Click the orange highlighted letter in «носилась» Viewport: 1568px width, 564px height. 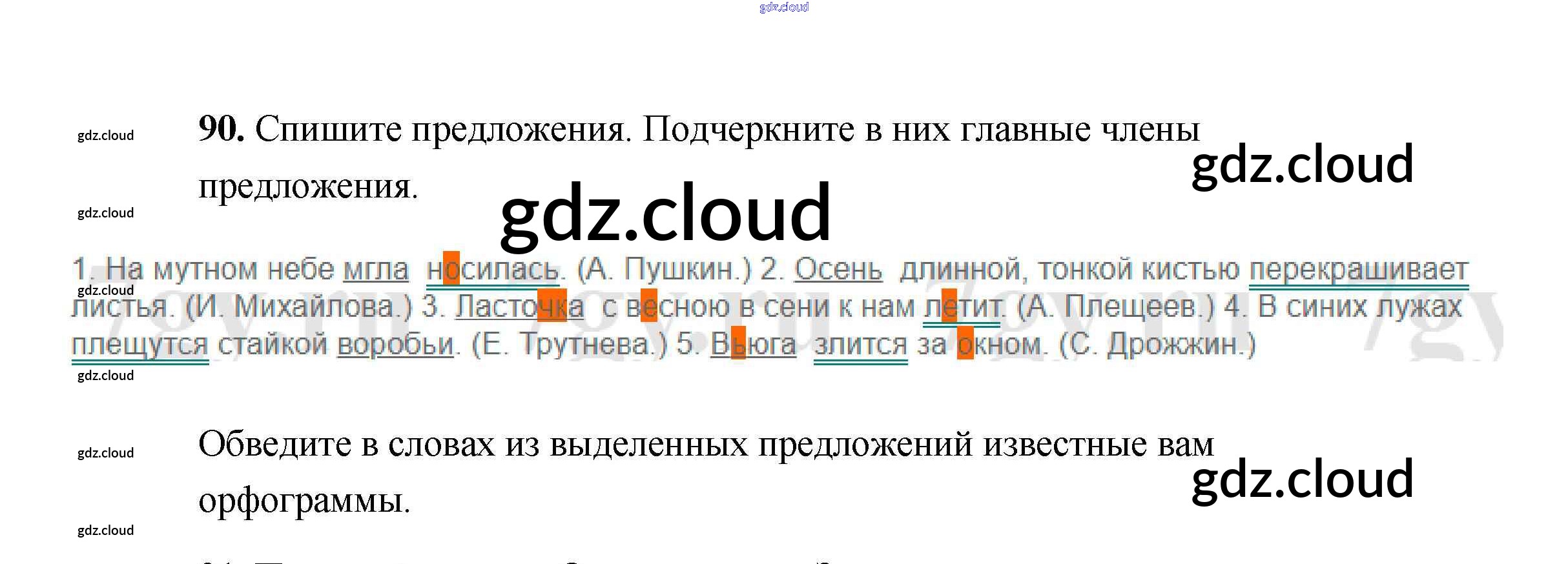[451, 268]
